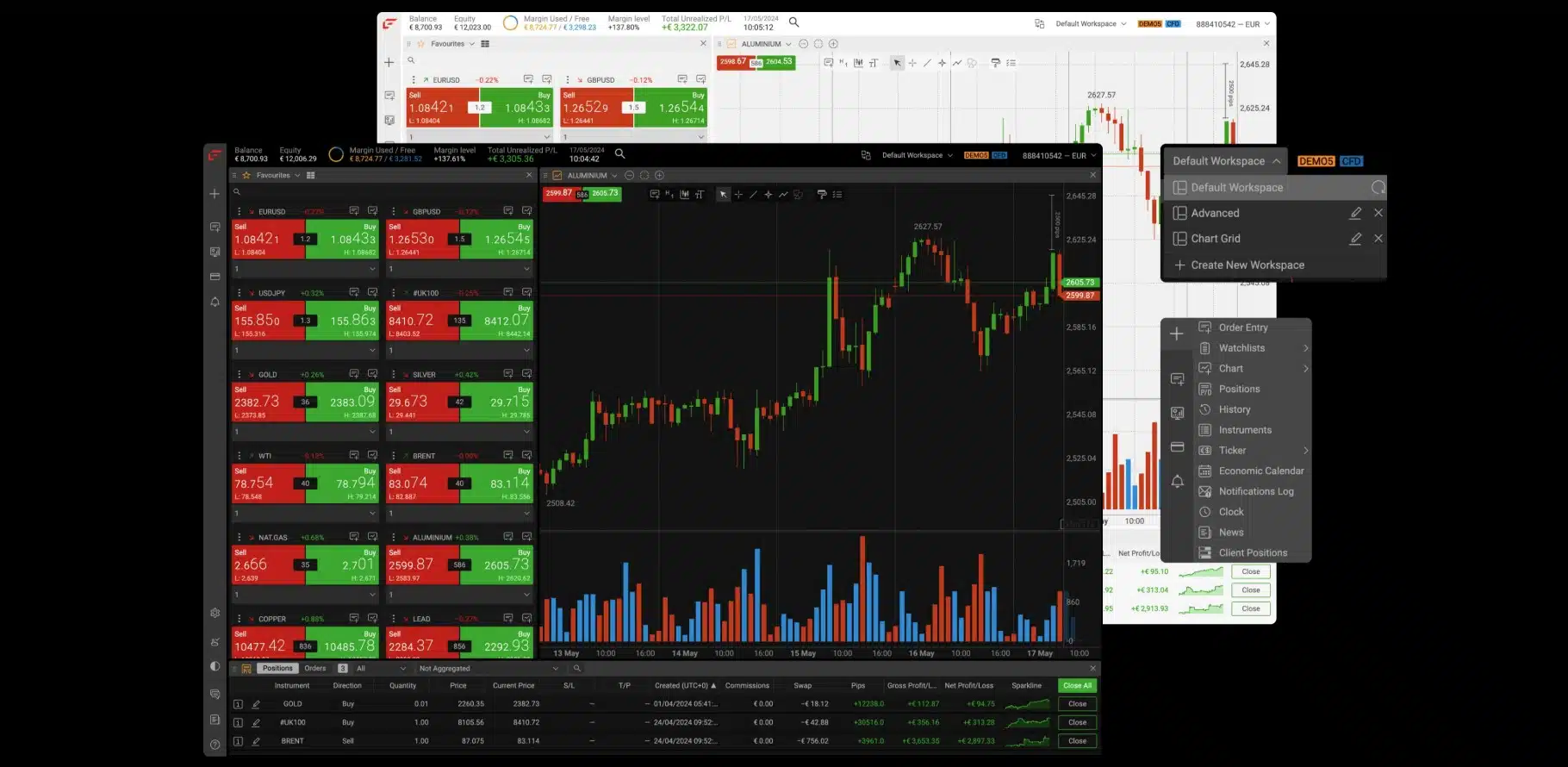Select crosshair tool in dark chart toolbar

point(738,195)
